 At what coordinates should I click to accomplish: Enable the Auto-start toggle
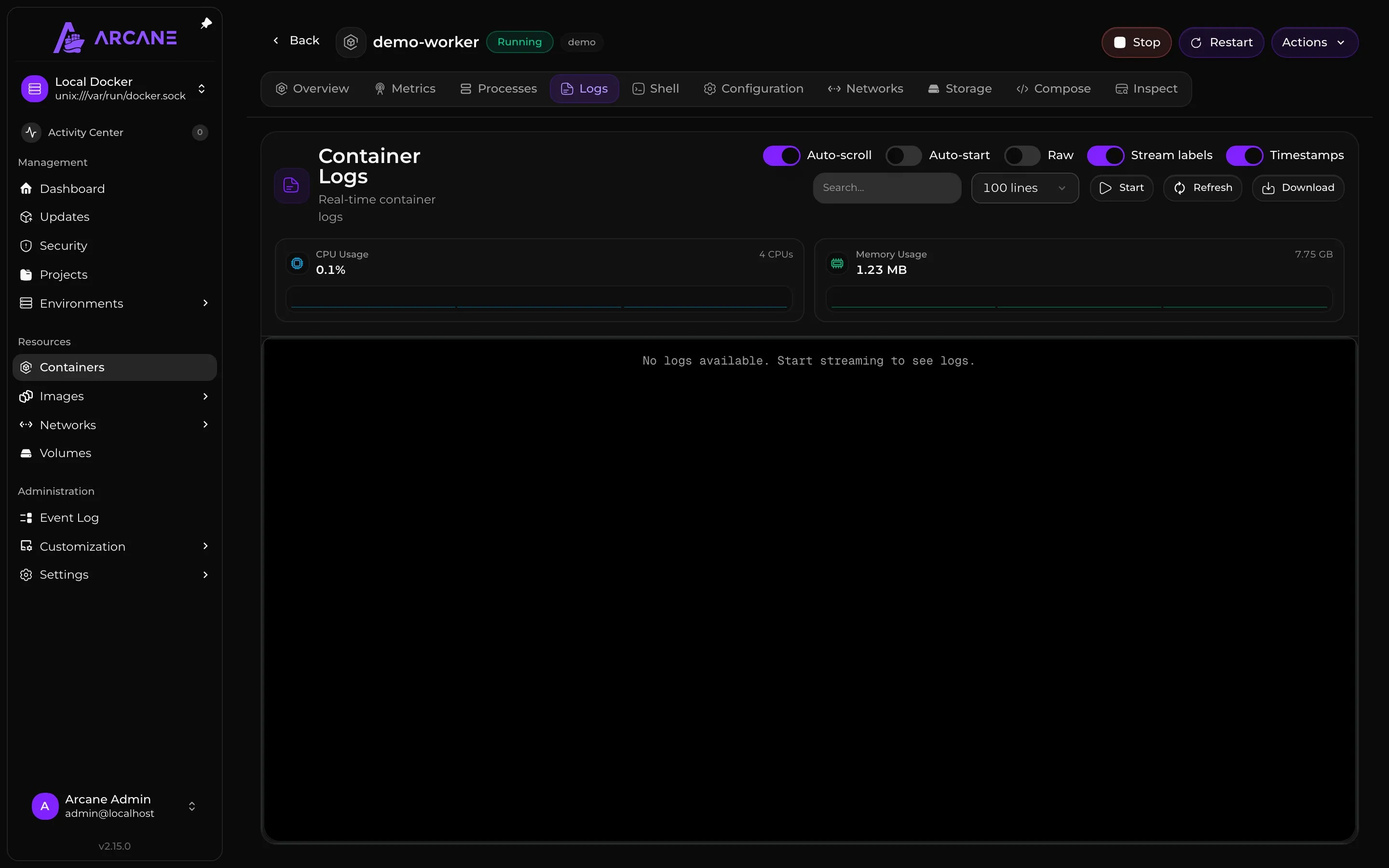903,156
